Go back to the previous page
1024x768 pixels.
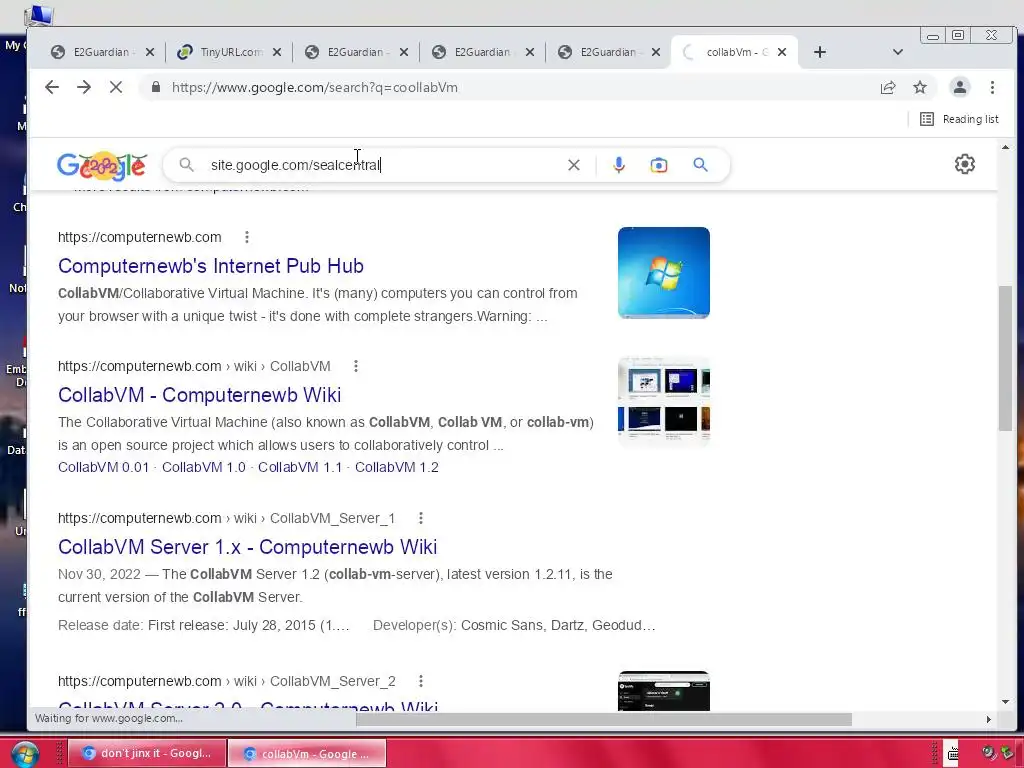[x=52, y=87]
